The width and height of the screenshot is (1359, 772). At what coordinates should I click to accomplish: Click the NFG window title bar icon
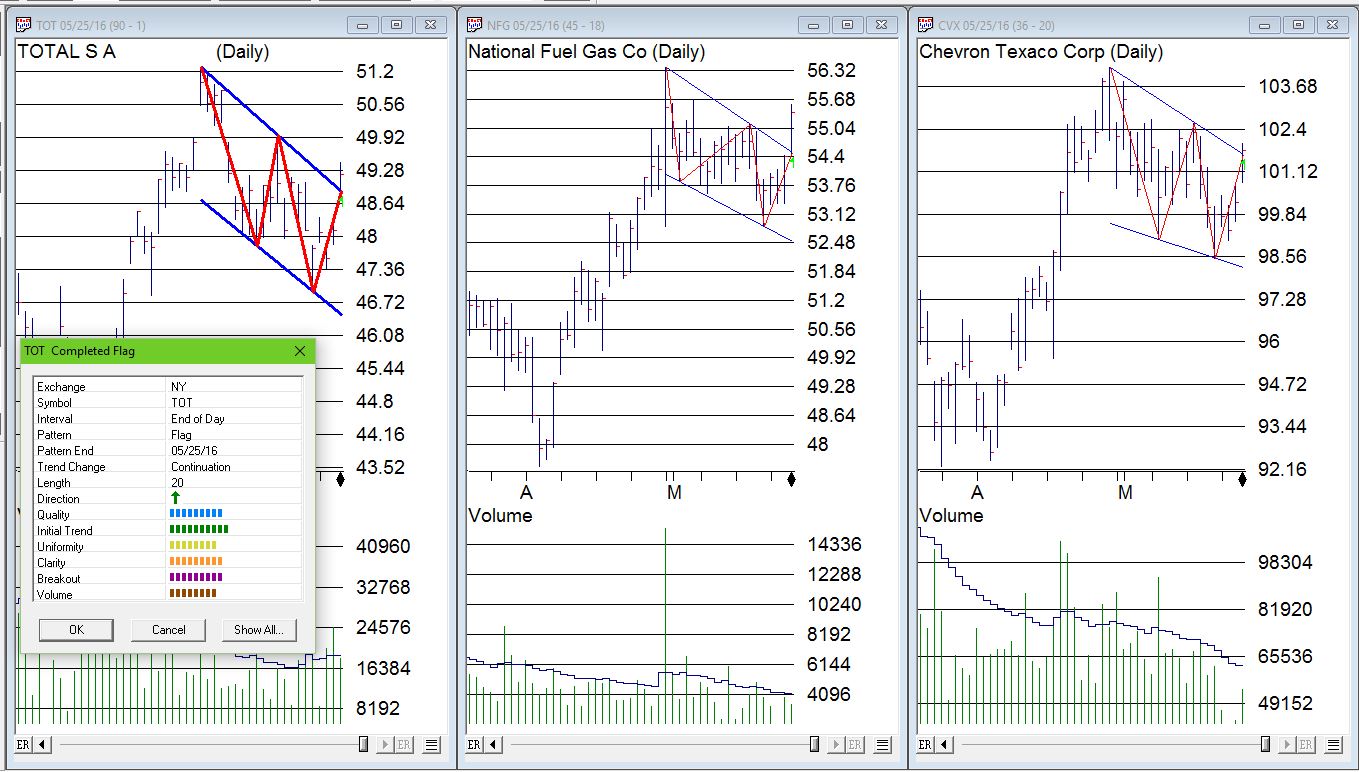tap(475, 25)
